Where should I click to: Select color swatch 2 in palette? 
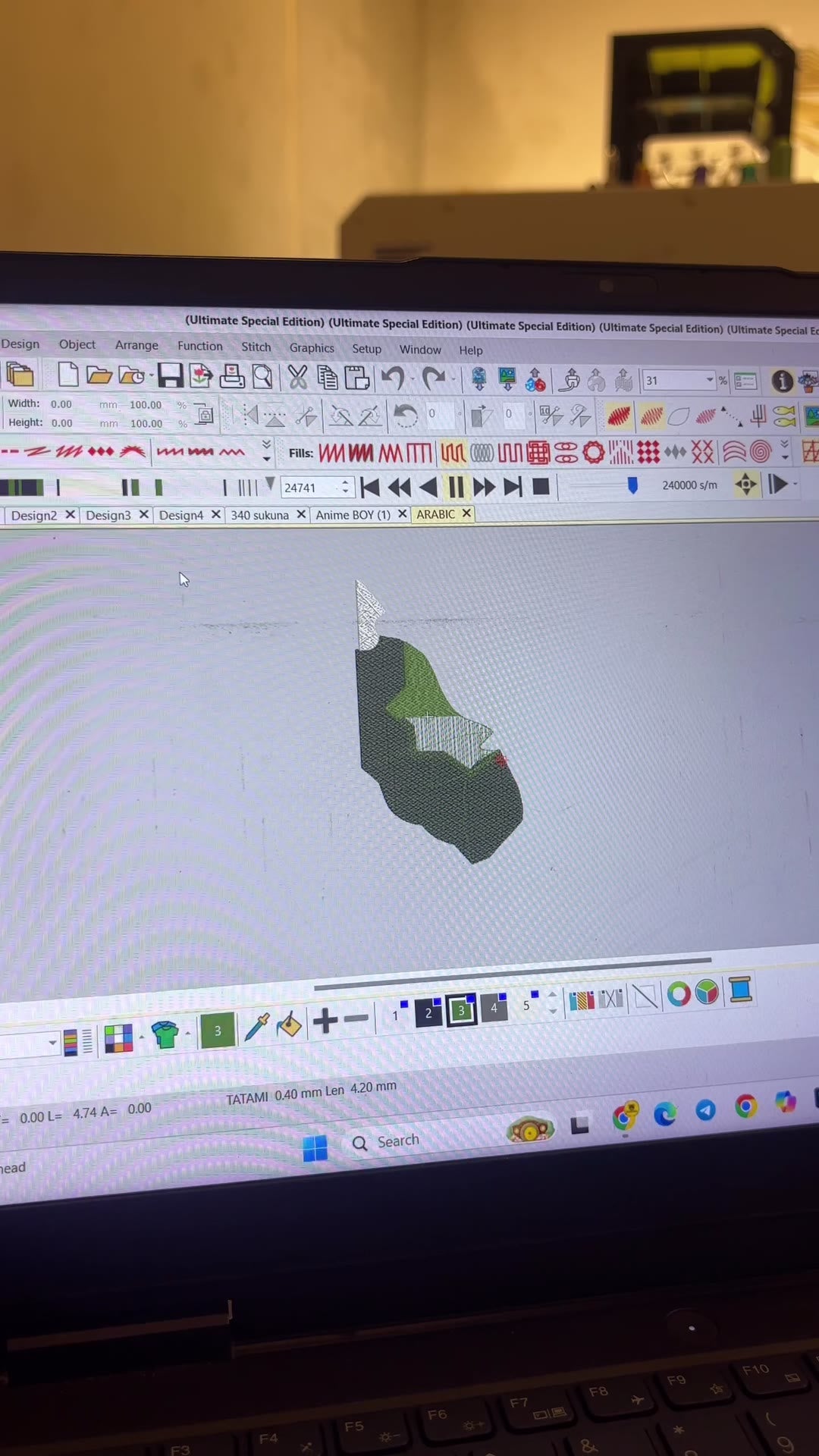tap(428, 1012)
